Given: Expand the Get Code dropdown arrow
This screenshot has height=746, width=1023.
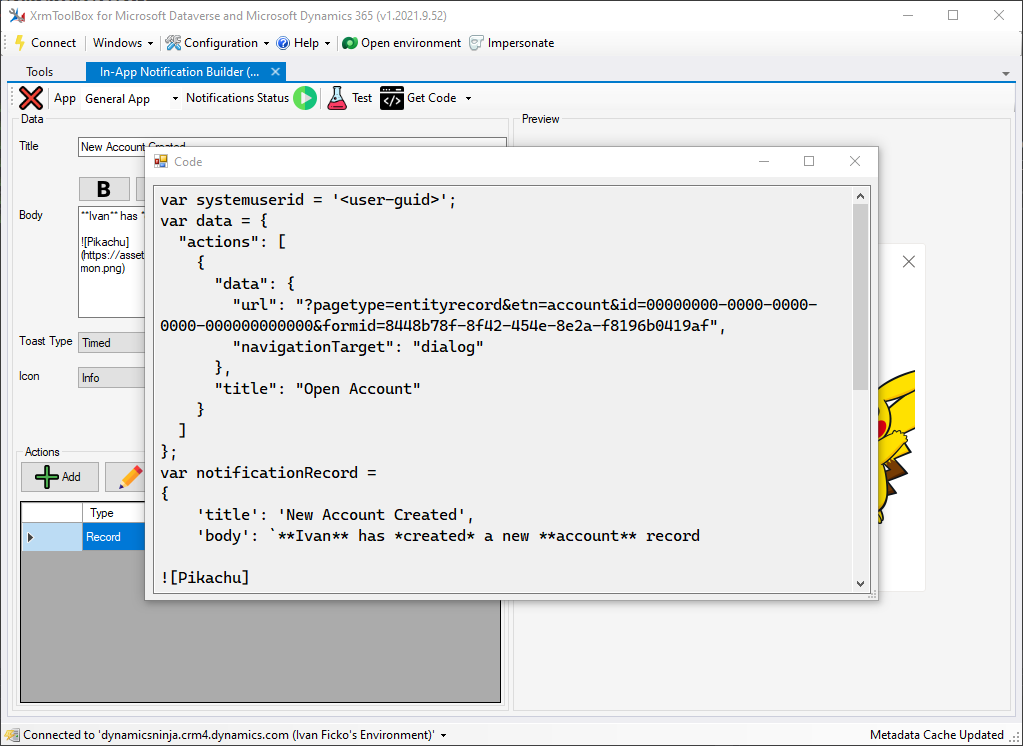Looking at the screenshot, I should 468,99.
